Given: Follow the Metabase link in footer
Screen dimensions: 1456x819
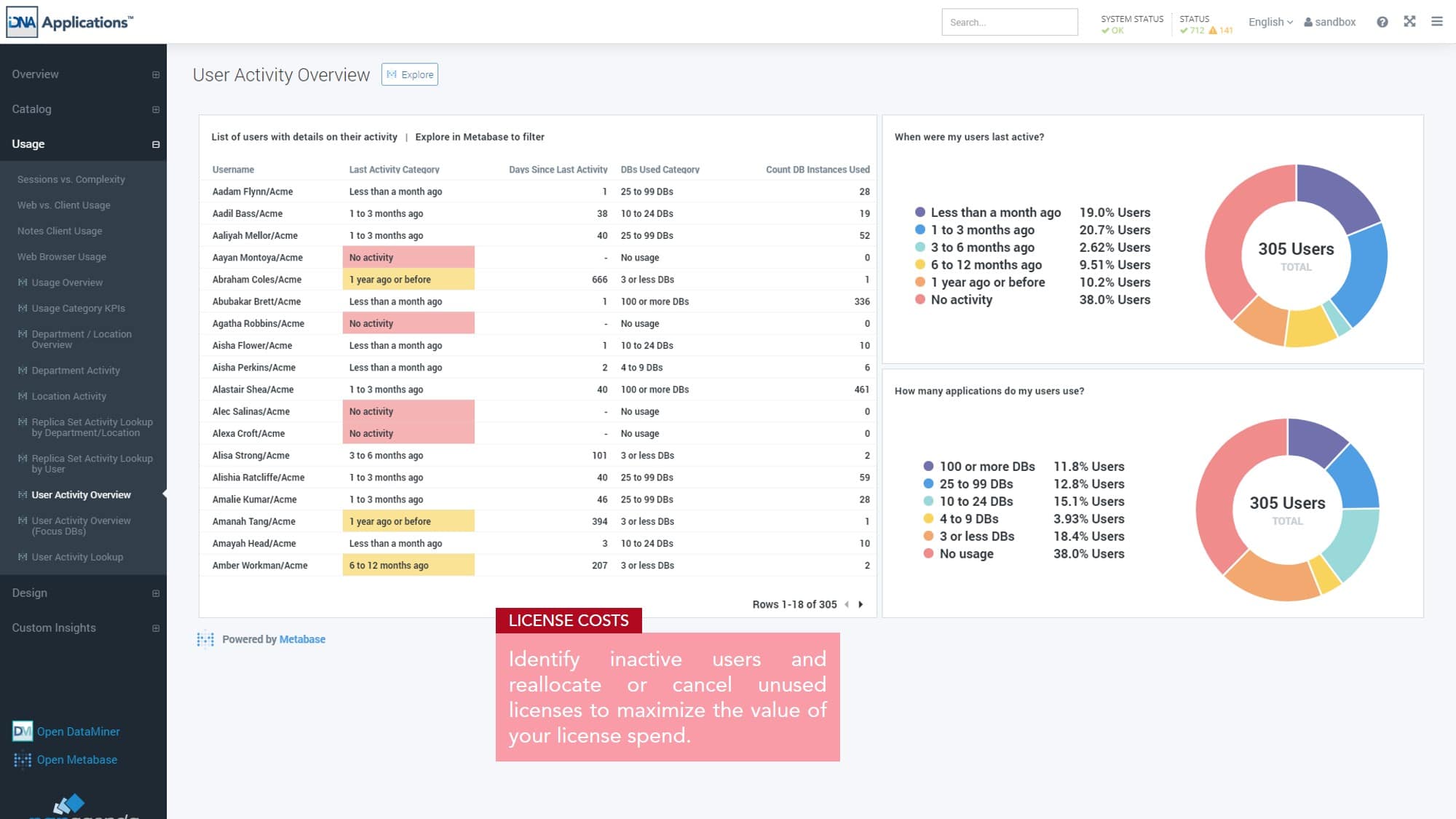Looking at the screenshot, I should pyautogui.click(x=302, y=639).
